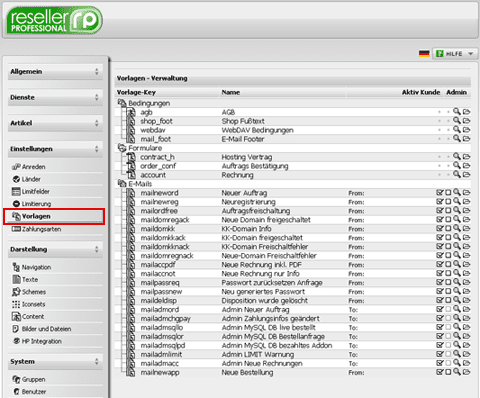Go to Schemes under Darstellung
The width and height of the screenshot is (480, 398).
[x=29, y=292]
